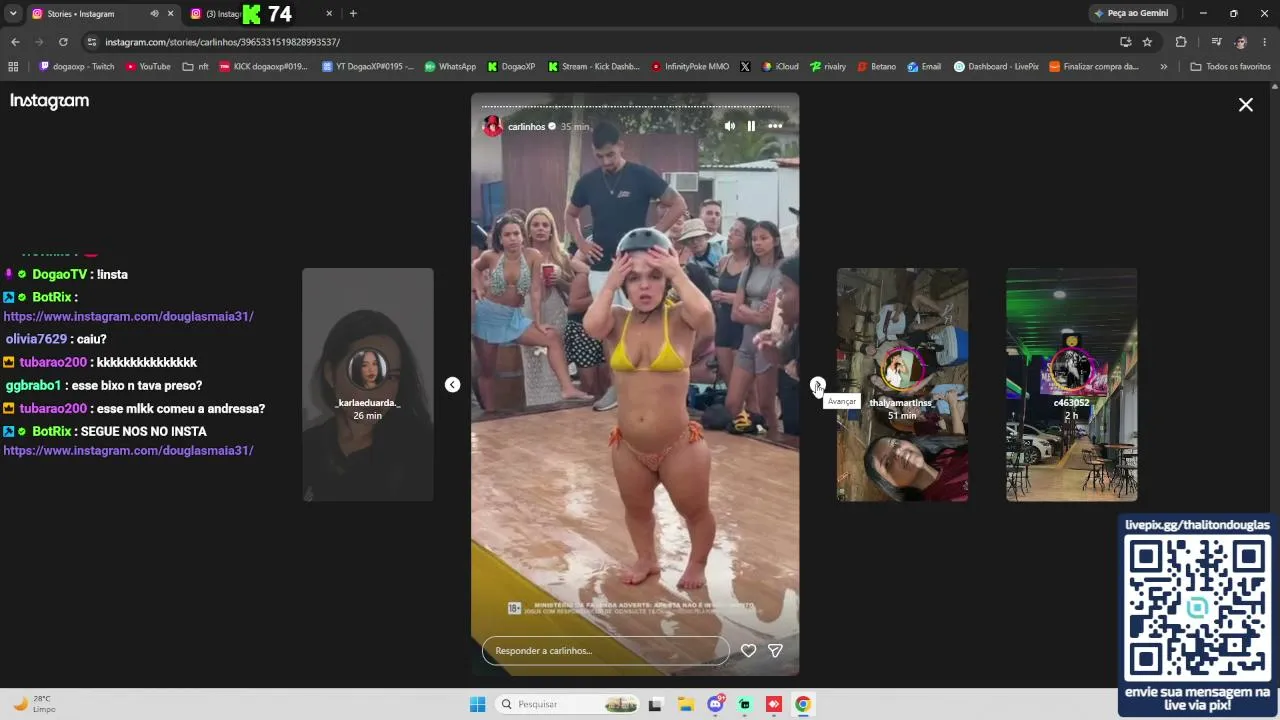This screenshot has height=720, width=1280.
Task: Open Chrome from the taskbar
Action: [802, 704]
